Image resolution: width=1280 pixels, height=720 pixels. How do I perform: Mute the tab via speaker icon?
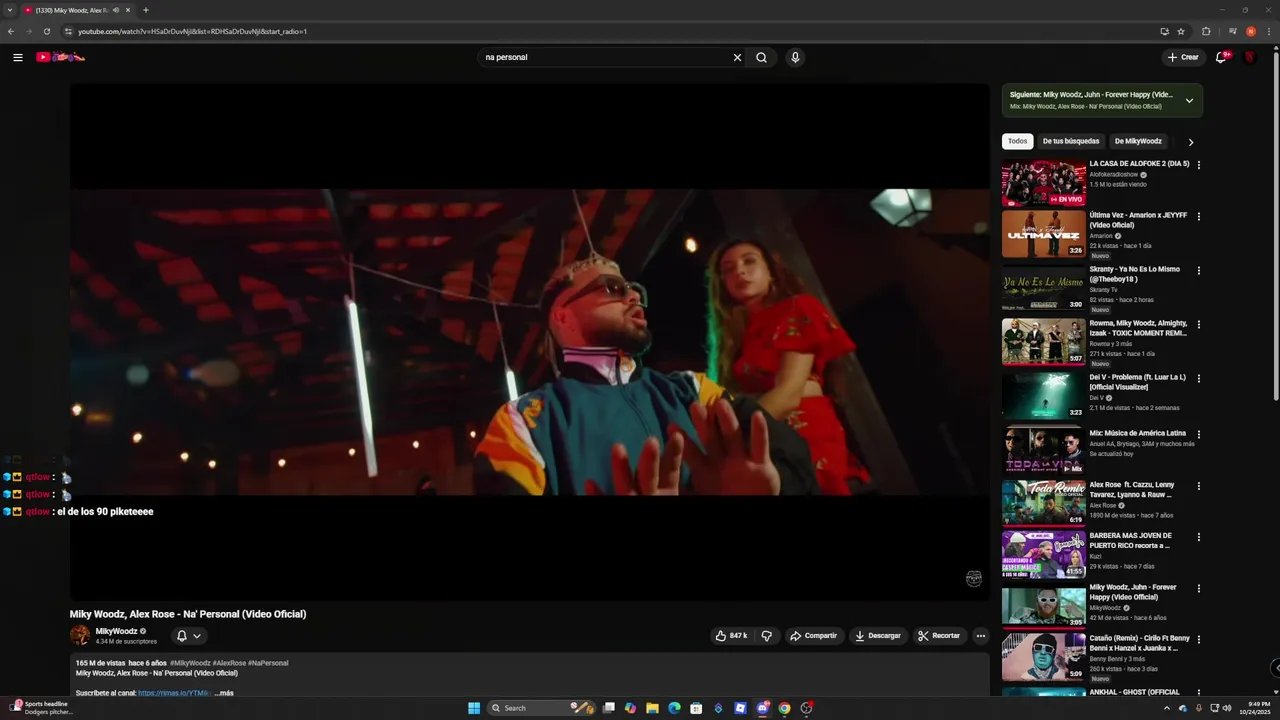pos(116,10)
